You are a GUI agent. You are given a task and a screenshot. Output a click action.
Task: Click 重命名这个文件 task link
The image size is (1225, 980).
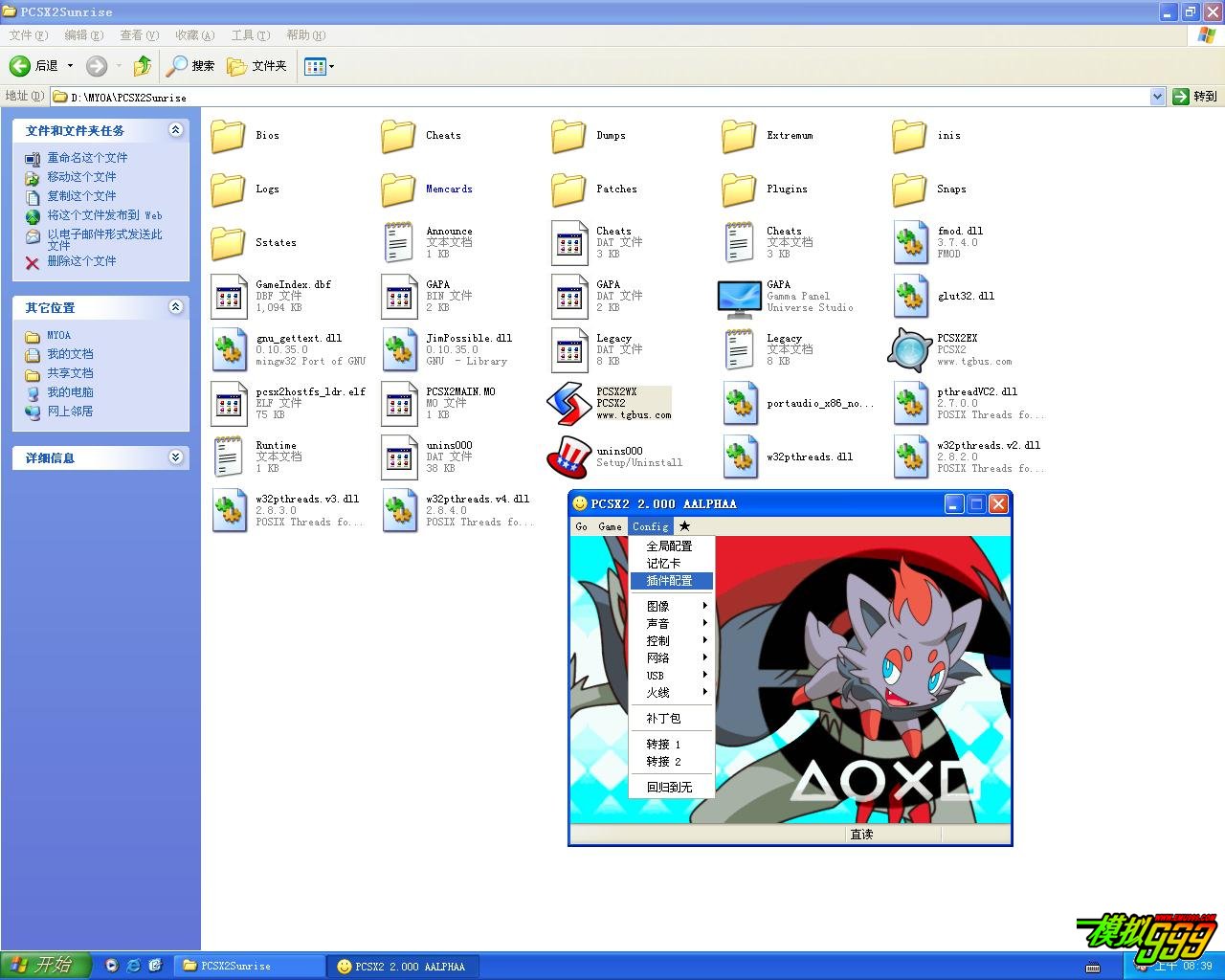(x=87, y=158)
